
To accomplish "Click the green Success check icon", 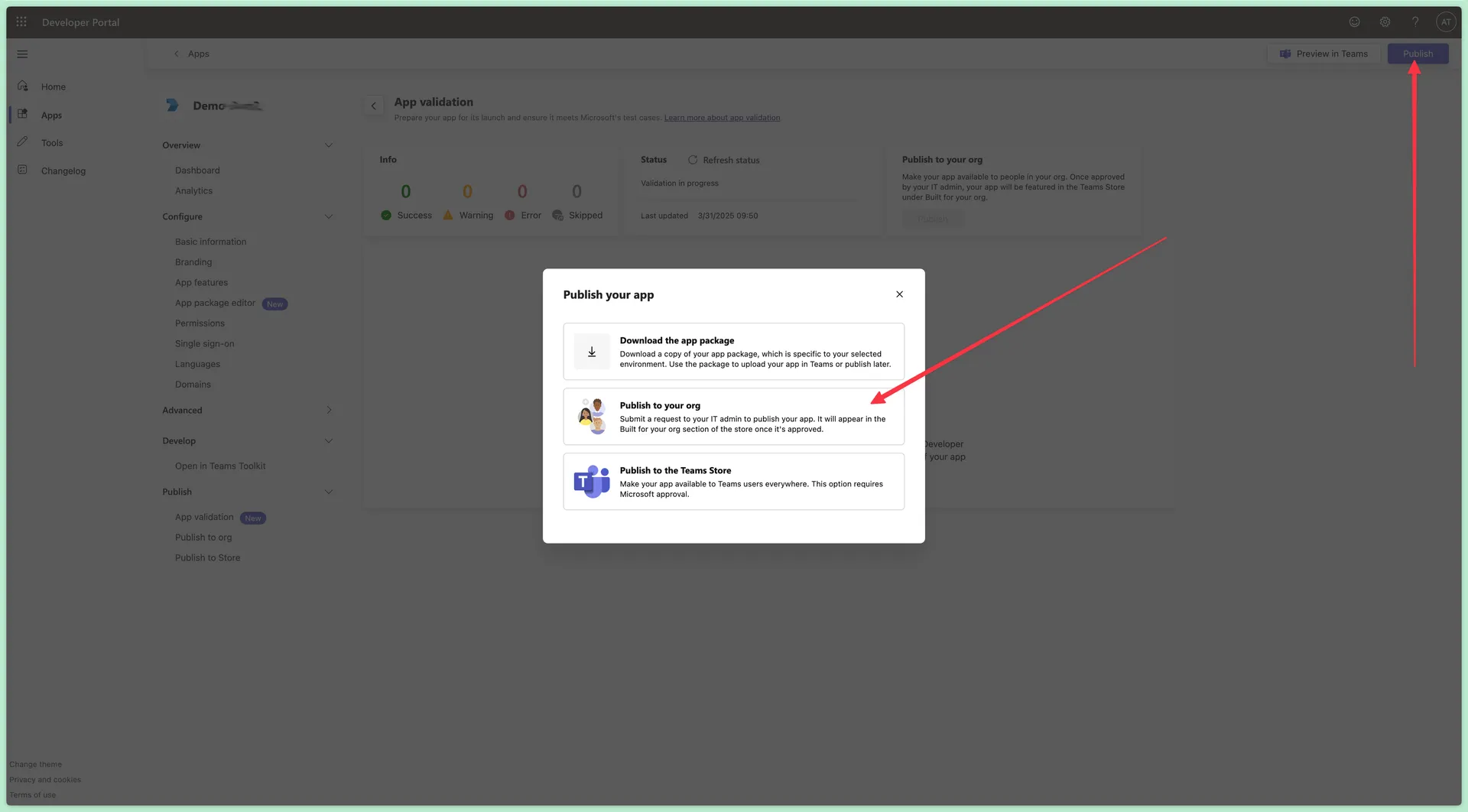I will [386, 216].
